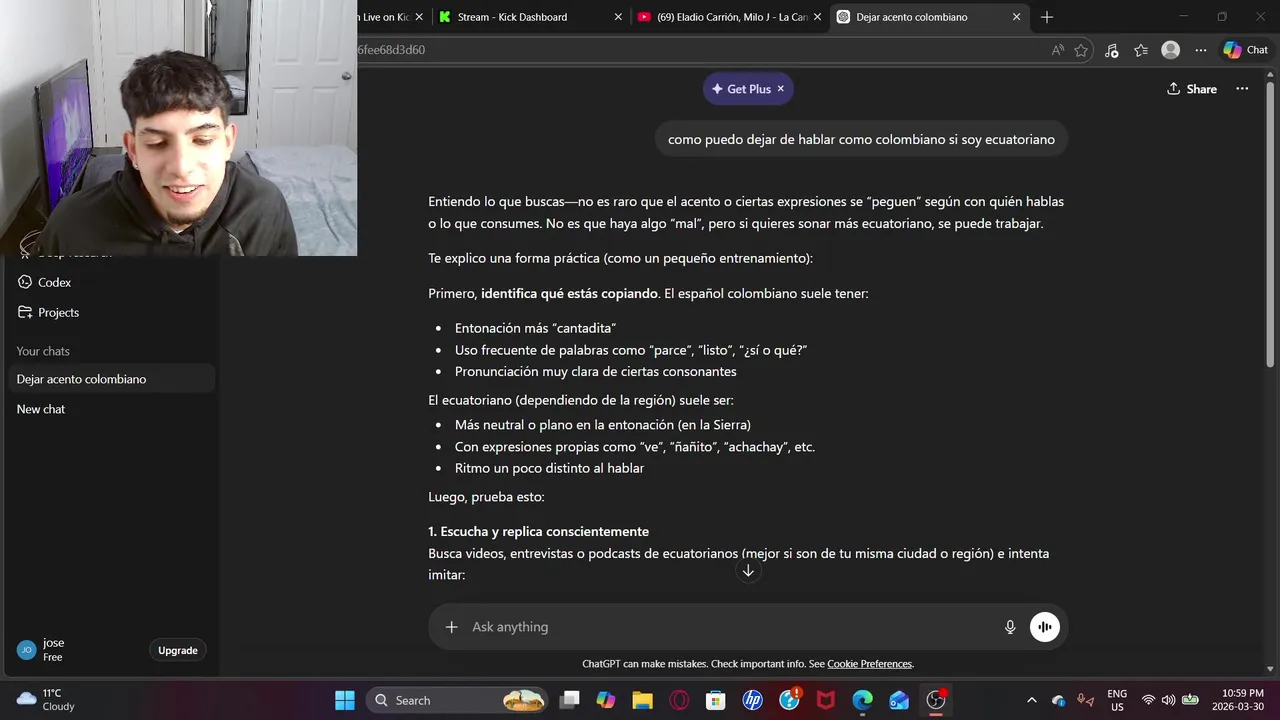
Task: Open Microsoft Store from the taskbar
Action: point(716,700)
